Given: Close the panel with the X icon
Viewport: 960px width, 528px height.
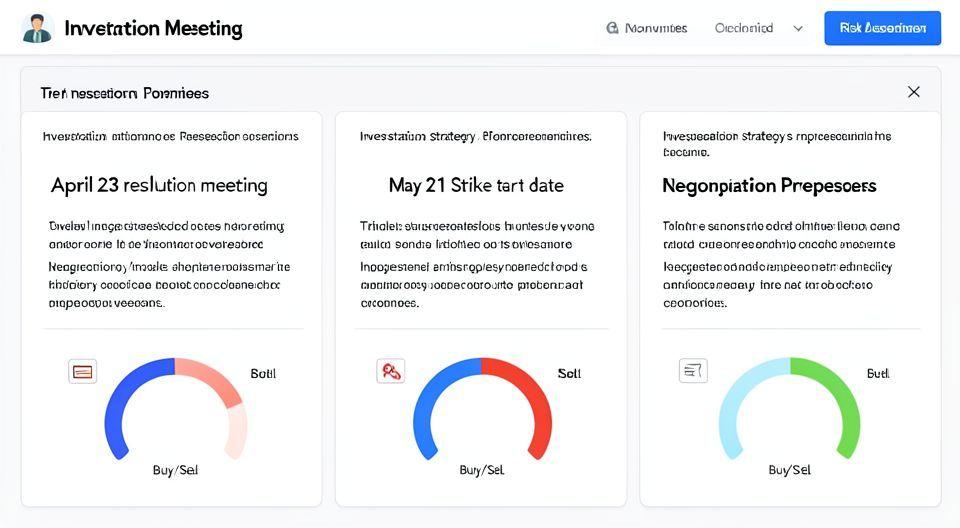Looking at the screenshot, I should pos(913,92).
